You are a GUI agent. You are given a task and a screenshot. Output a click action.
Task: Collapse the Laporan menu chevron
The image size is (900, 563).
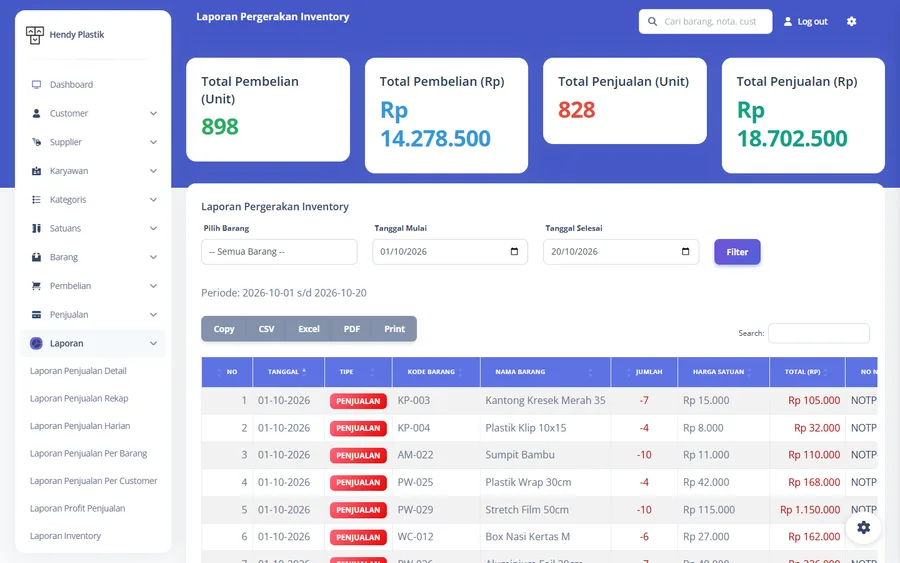coord(153,343)
